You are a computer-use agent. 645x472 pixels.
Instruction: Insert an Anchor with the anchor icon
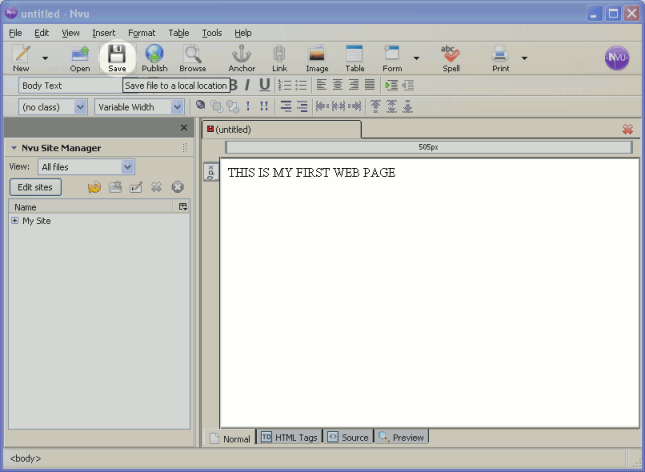coord(241,58)
